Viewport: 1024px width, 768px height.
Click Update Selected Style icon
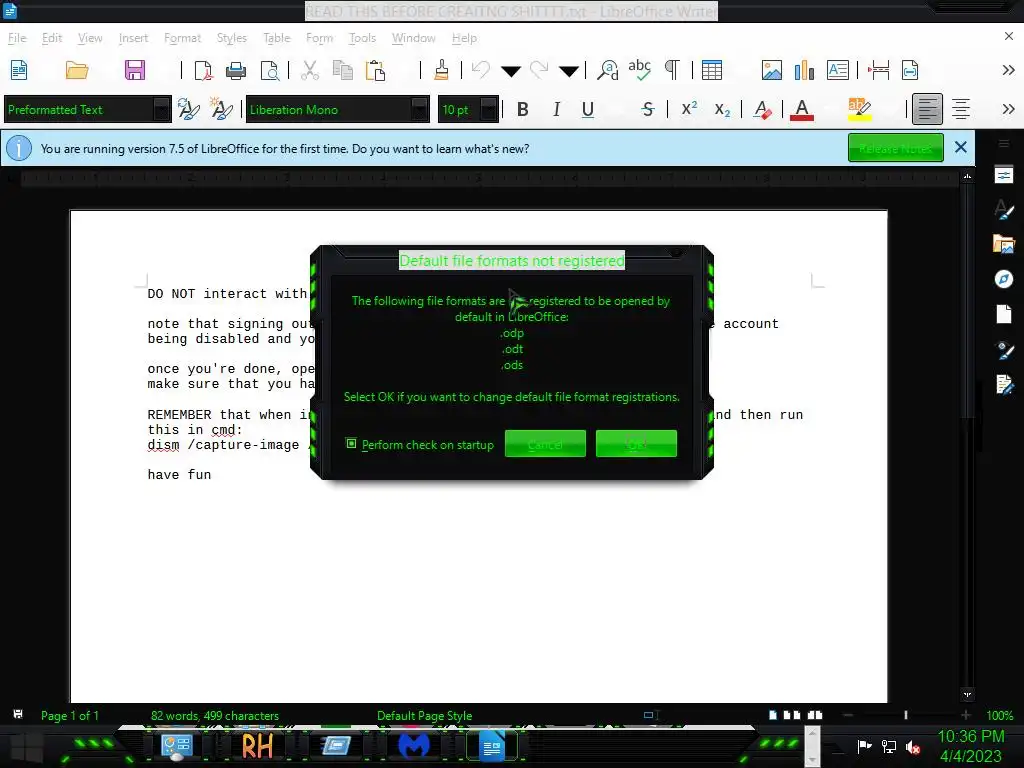(189, 109)
